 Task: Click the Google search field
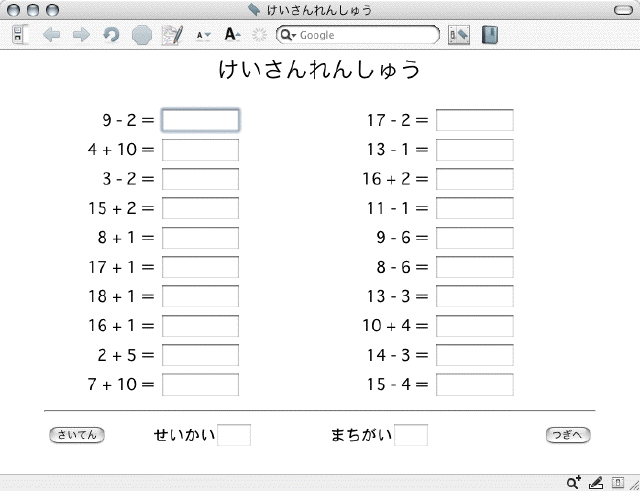pyautogui.click(x=365, y=35)
